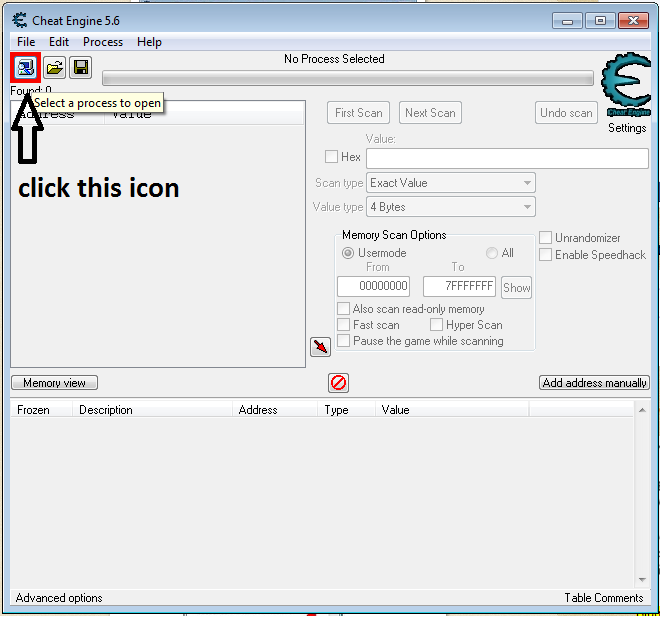Open Advanced options at the bottom
The width and height of the screenshot is (664, 620).
click(x=59, y=598)
